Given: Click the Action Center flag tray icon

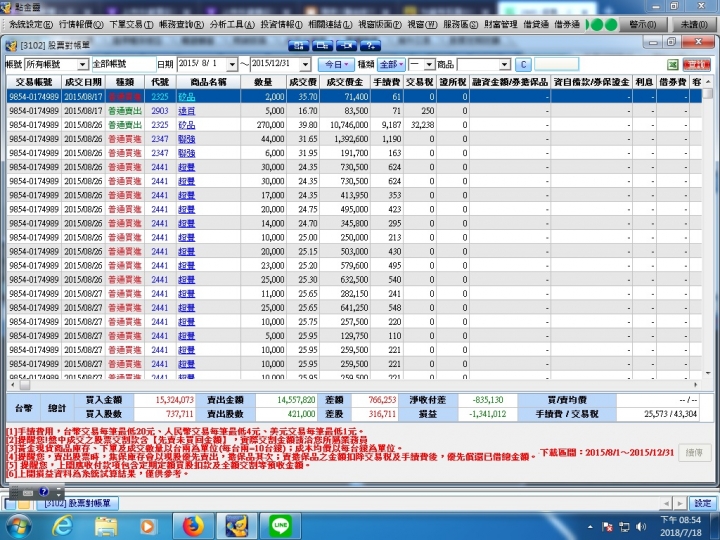Looking at the screenshot, I should [x=607, y=527].
